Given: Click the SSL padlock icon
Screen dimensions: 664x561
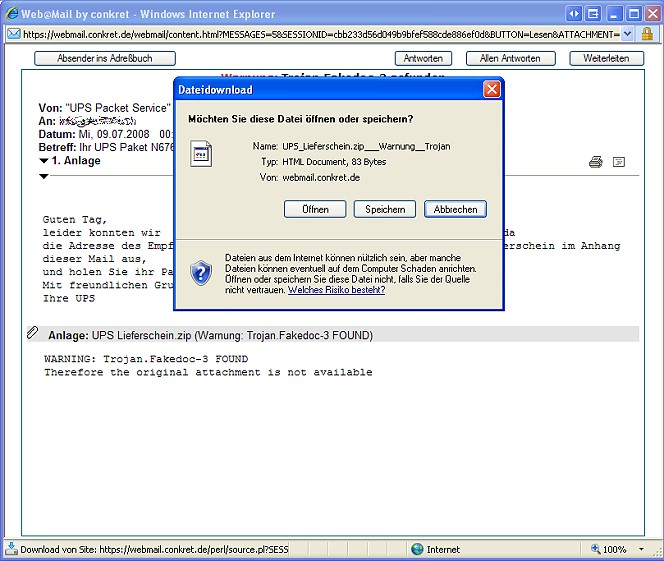Looking at the screenshot, I should (x=647, y=34).
